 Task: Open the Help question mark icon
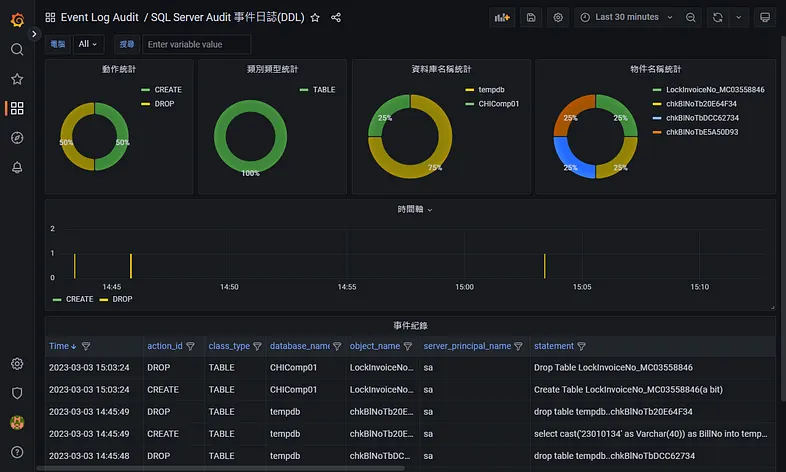point(17,452)
